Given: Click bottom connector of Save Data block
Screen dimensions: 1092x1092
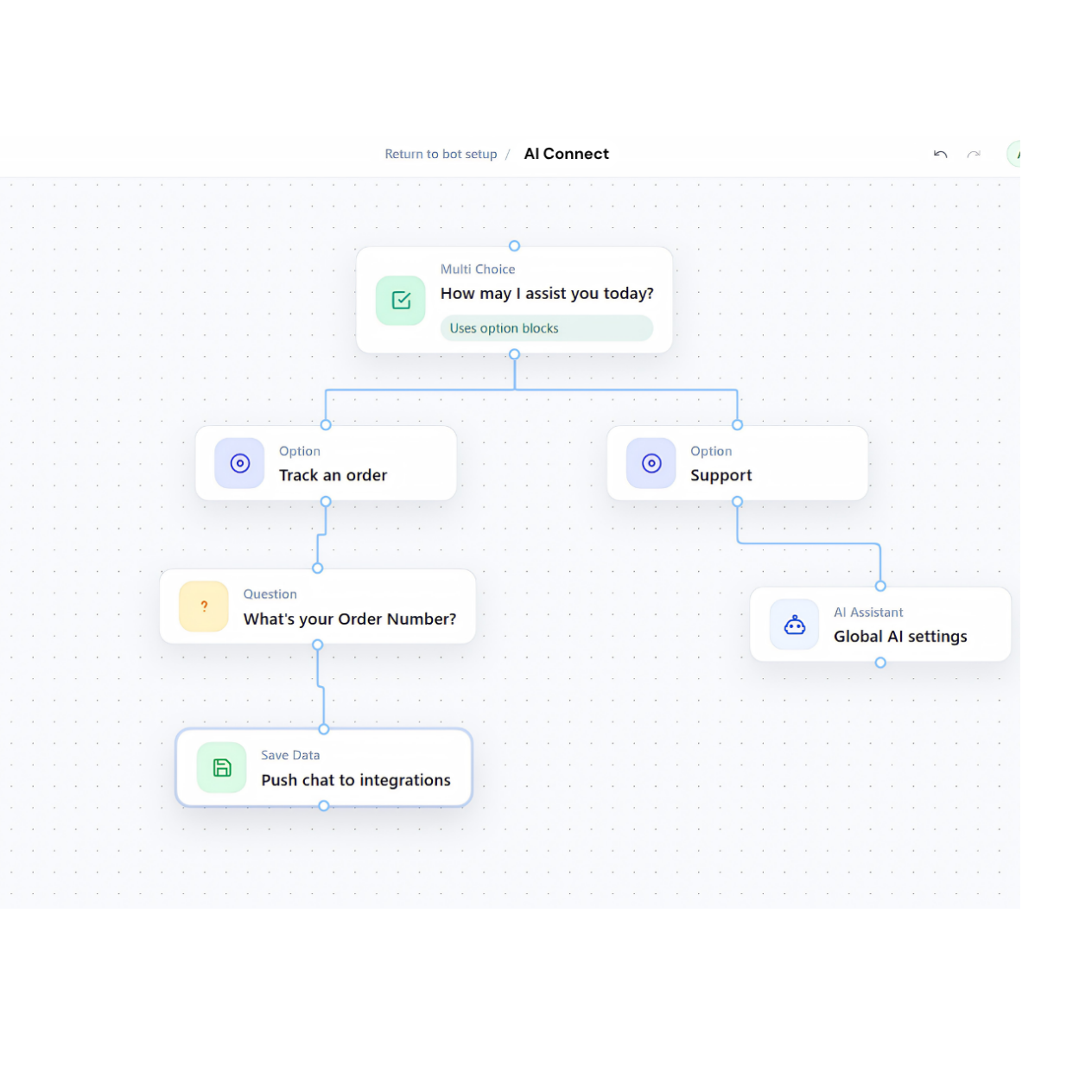Looking at the screenshot, I should click(x=324, y=806).
